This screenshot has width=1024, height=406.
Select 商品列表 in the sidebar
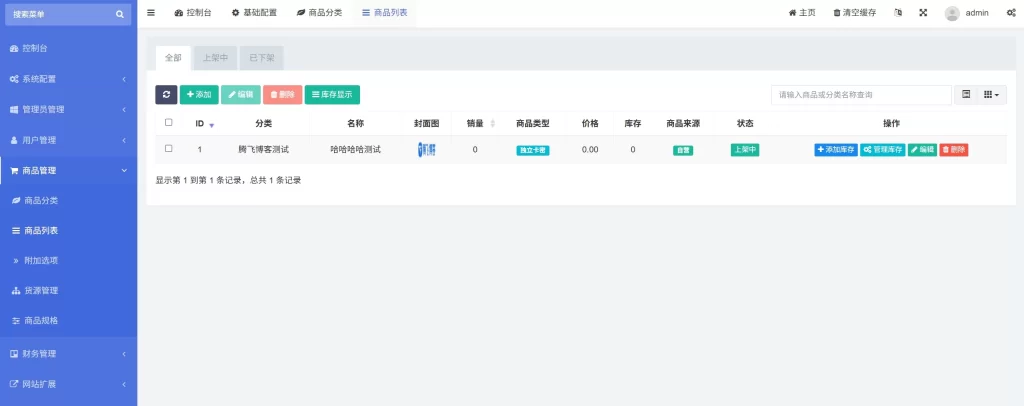tap(69, 230)
